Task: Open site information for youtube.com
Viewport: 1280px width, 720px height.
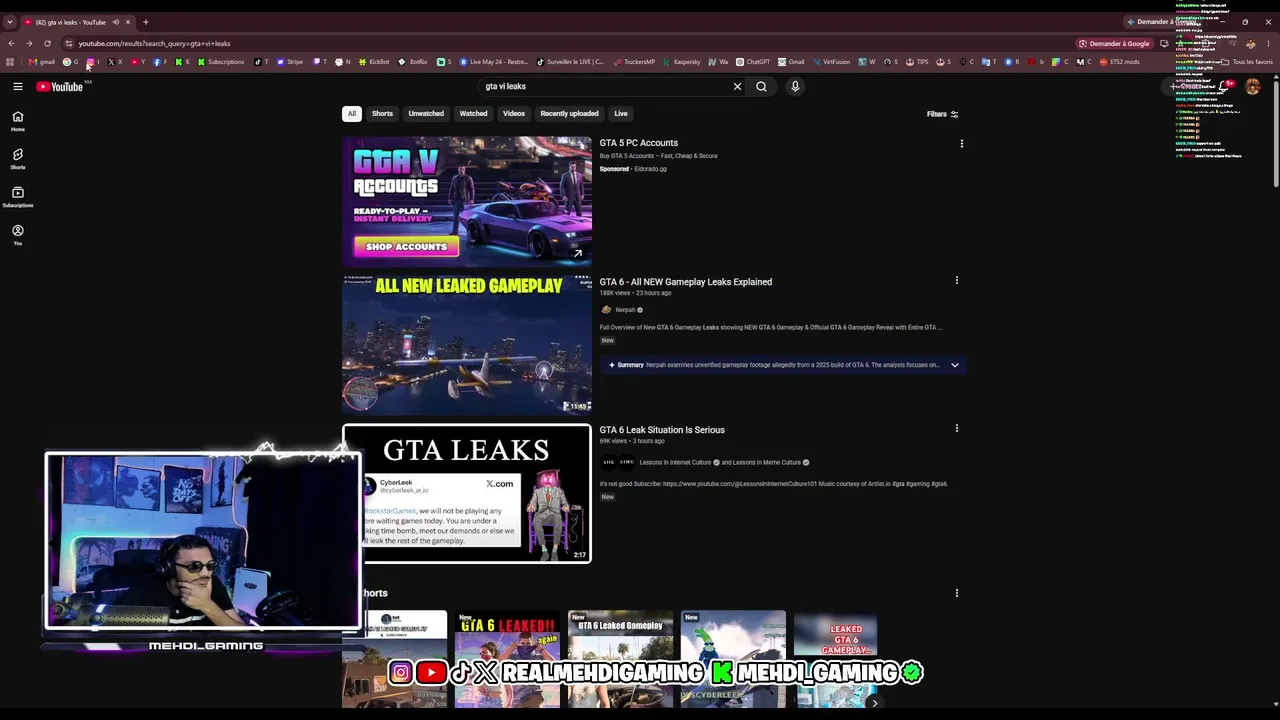Action: [69, 43]
